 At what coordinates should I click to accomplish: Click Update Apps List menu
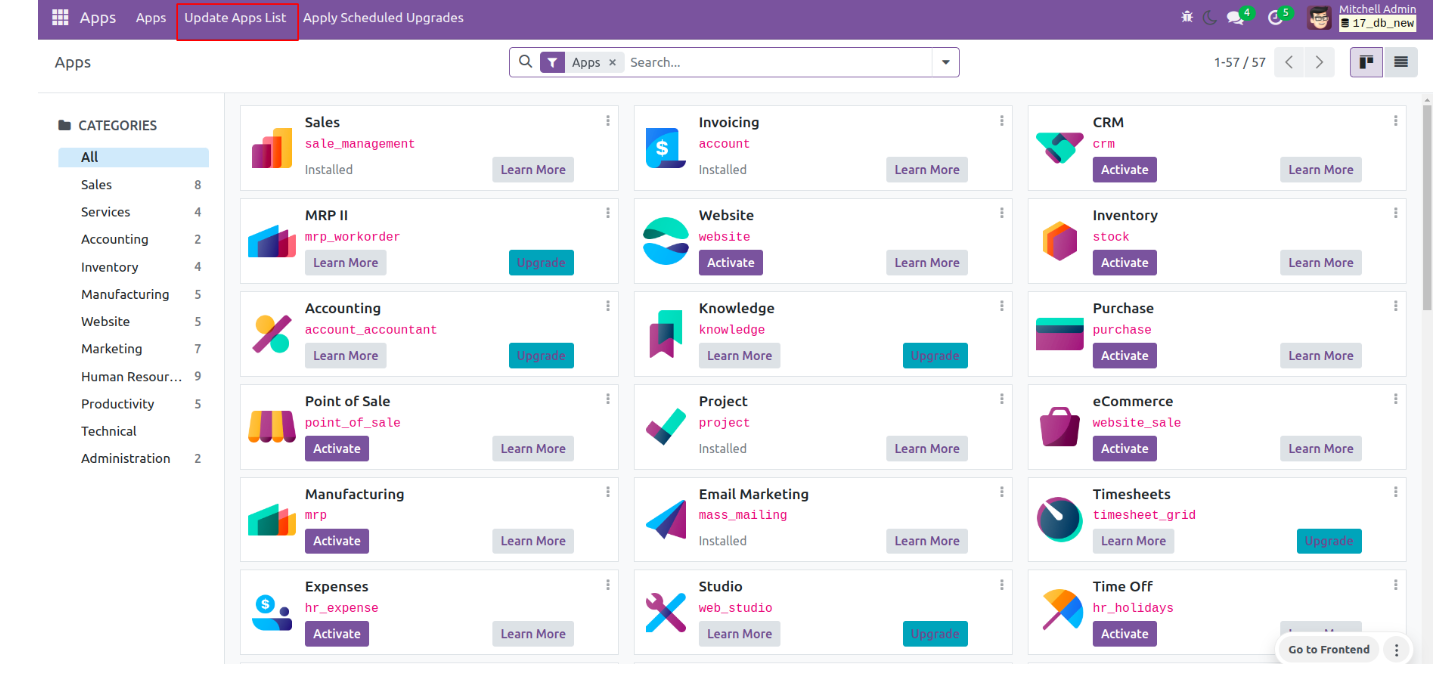coord(235,18)
